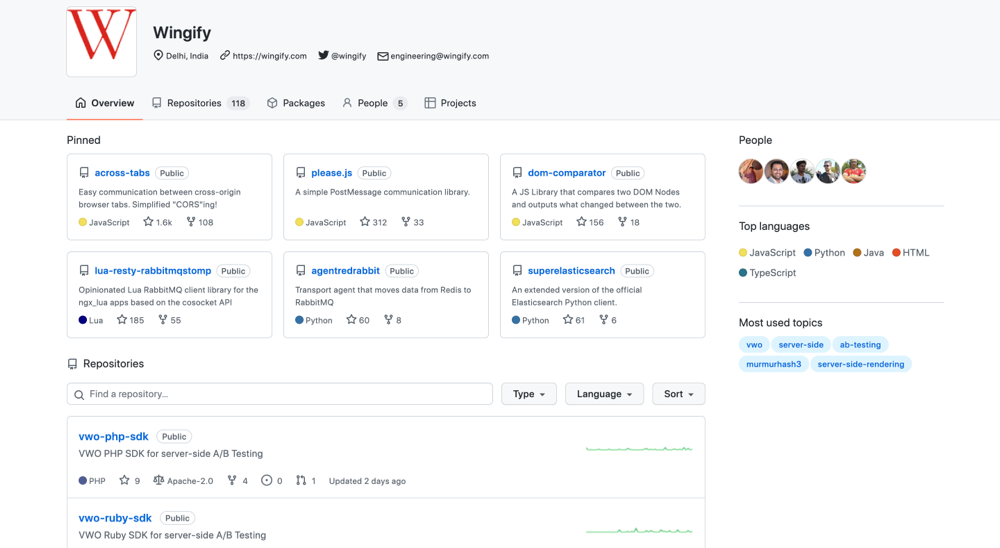Filter by HTML in Top languages

click(x=911, y=253)
